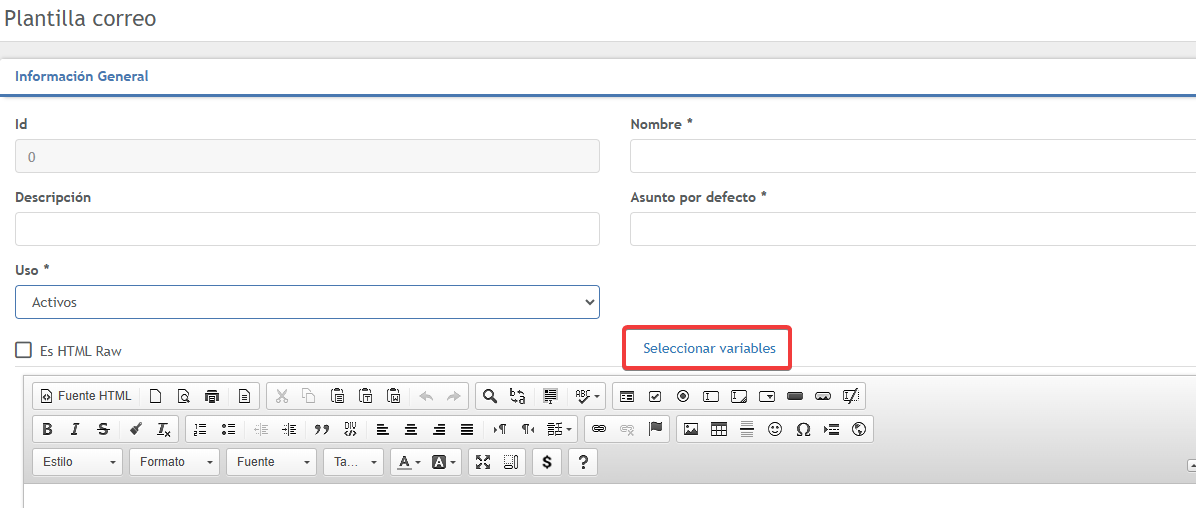The image size is (1196, 508).
Task: Click the Seleccionar variables link
Action: [x=709, y=349]
